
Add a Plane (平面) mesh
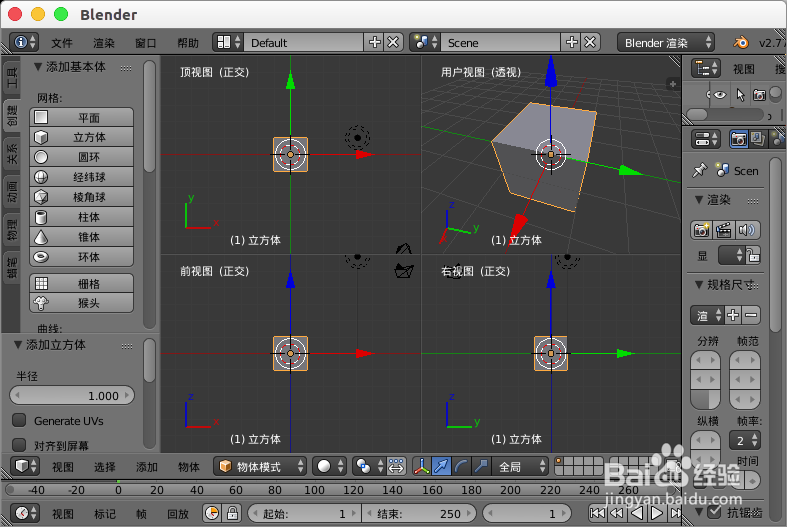pos(82,117)
